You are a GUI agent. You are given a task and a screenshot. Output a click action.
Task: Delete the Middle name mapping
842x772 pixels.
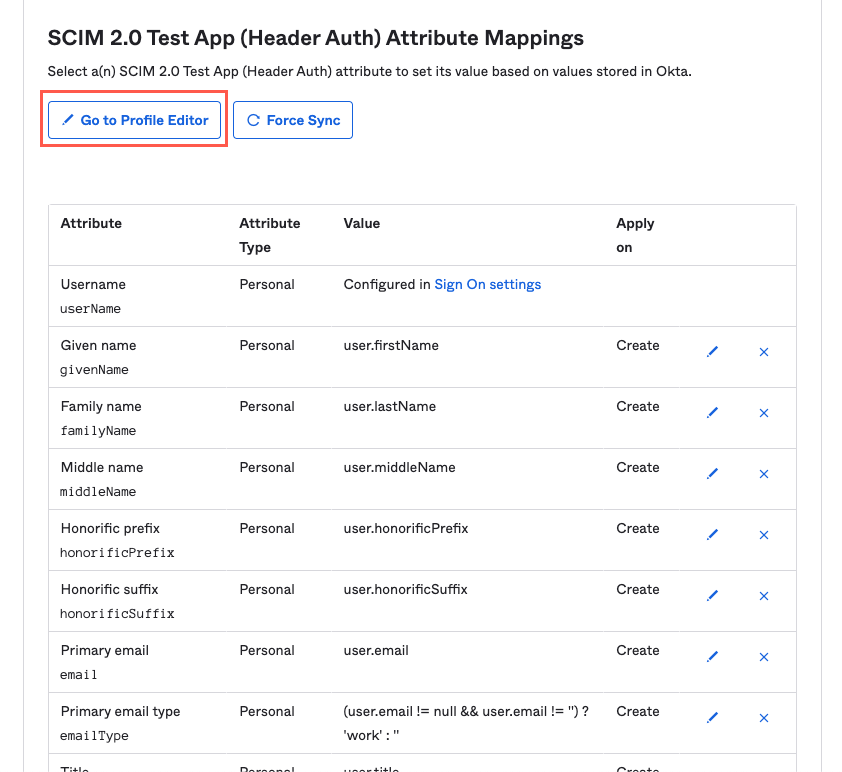pyautogui.click(x=764, y=474)
